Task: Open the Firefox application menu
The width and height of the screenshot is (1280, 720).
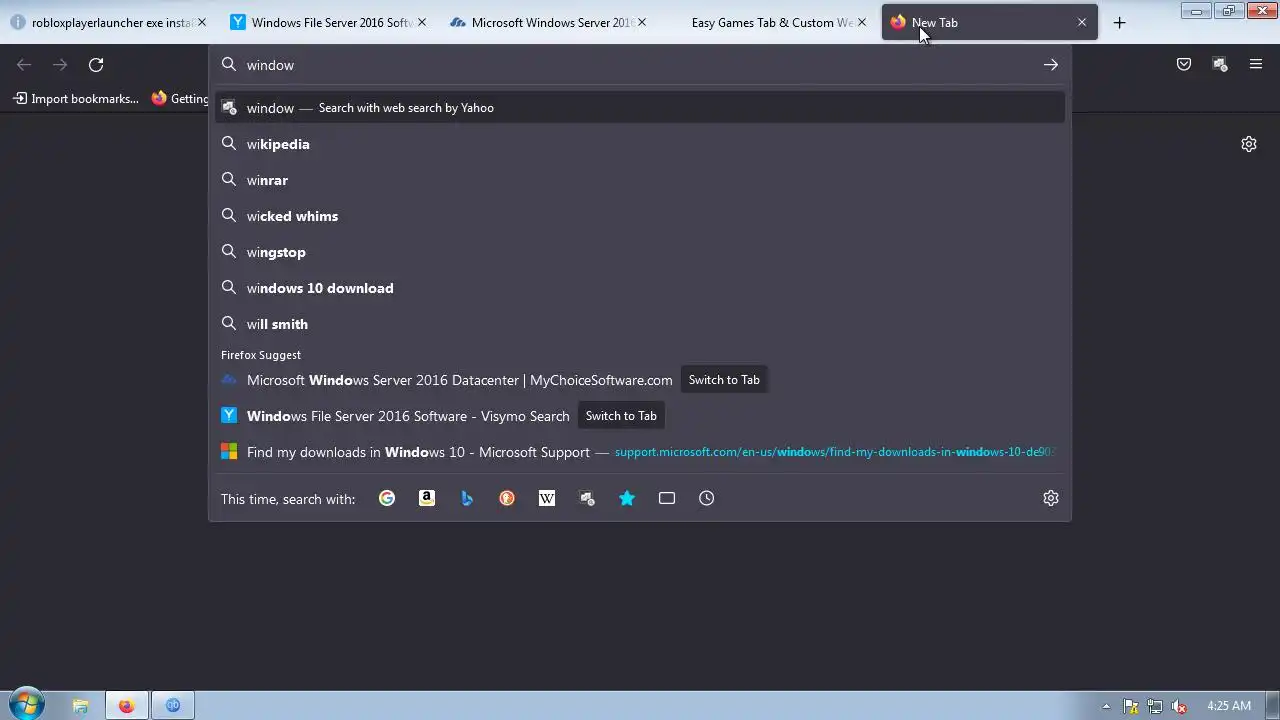Action: coord(1256,65)
